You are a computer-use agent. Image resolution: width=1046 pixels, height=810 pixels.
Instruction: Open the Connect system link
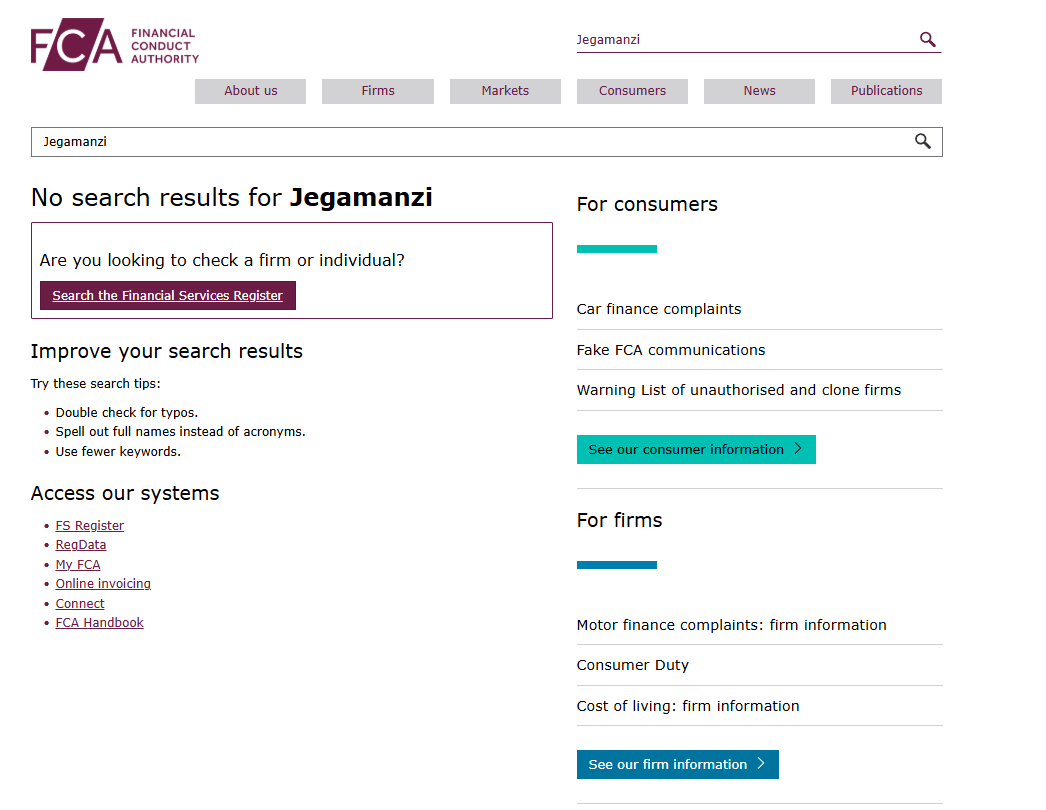tap(80, 603)
